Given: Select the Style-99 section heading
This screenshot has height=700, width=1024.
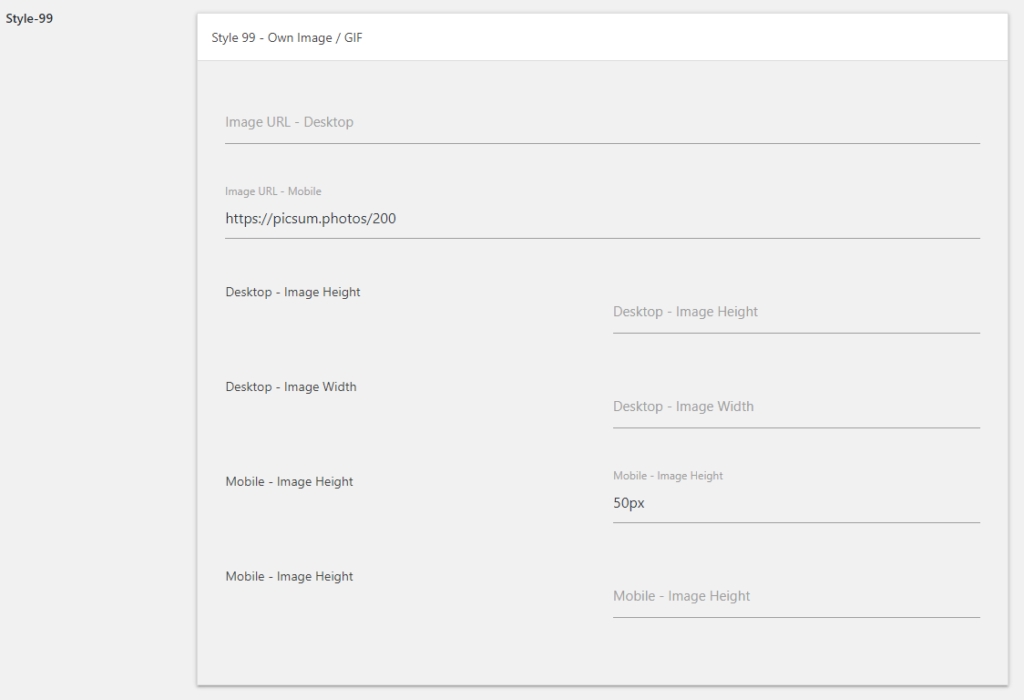Looking at the screenshot, I should 29,18.
